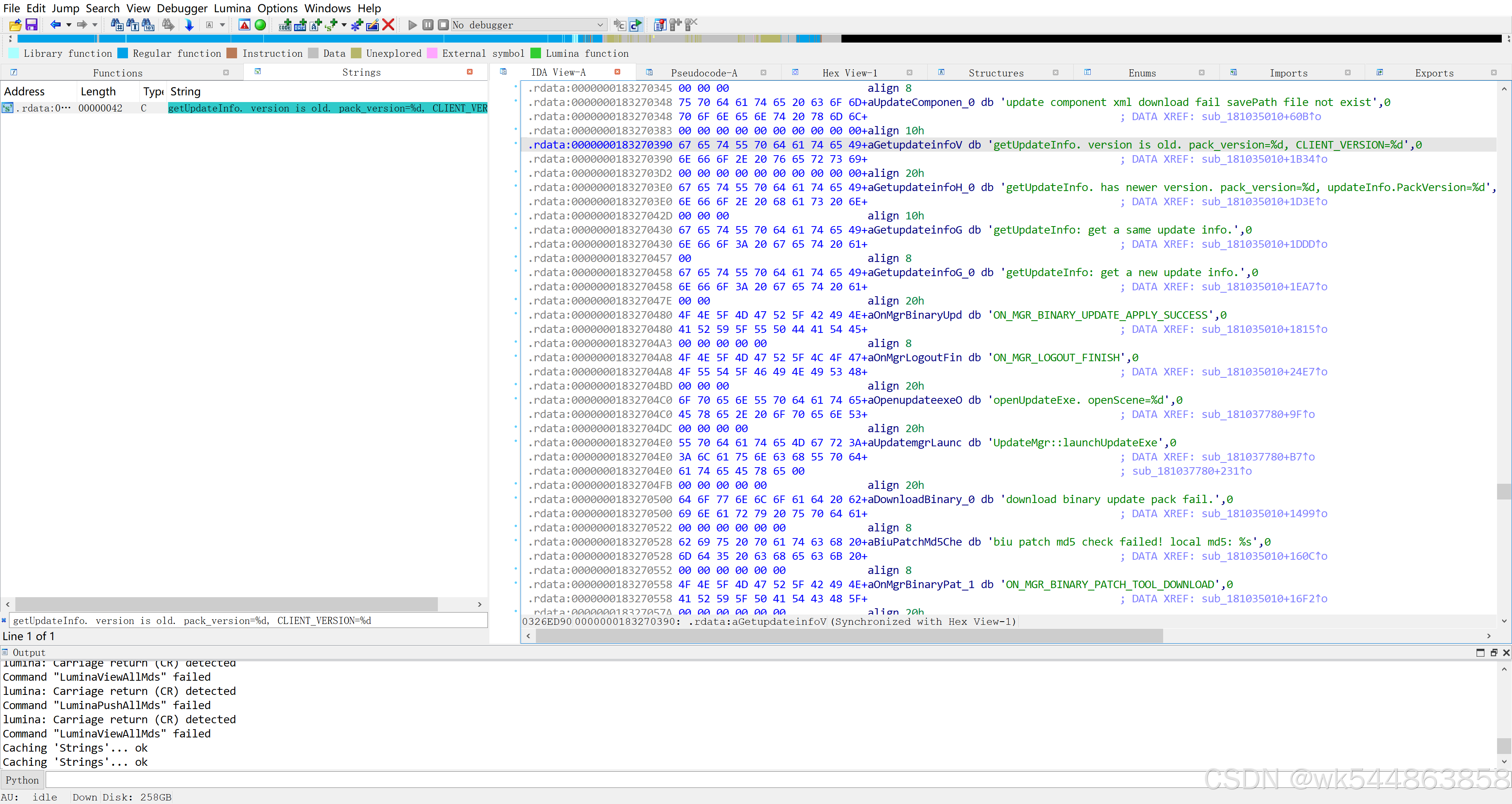
Task: Click the Python console button
Action: pos(22,780)
